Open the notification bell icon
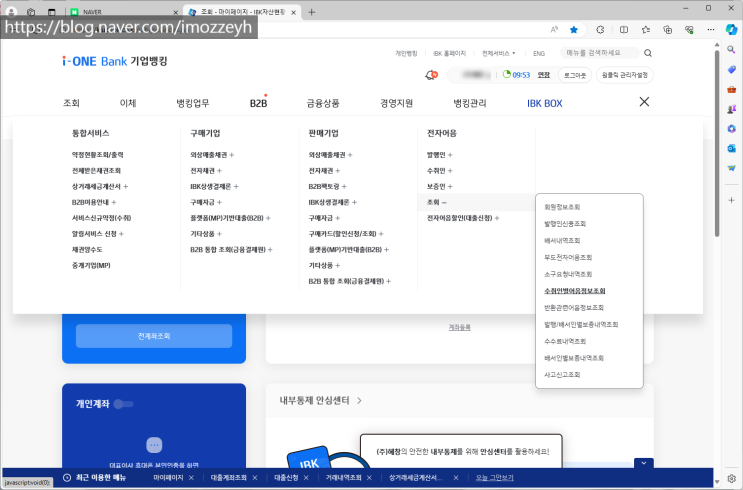Viewport: 743px width, 490px height. click(431, 75)
